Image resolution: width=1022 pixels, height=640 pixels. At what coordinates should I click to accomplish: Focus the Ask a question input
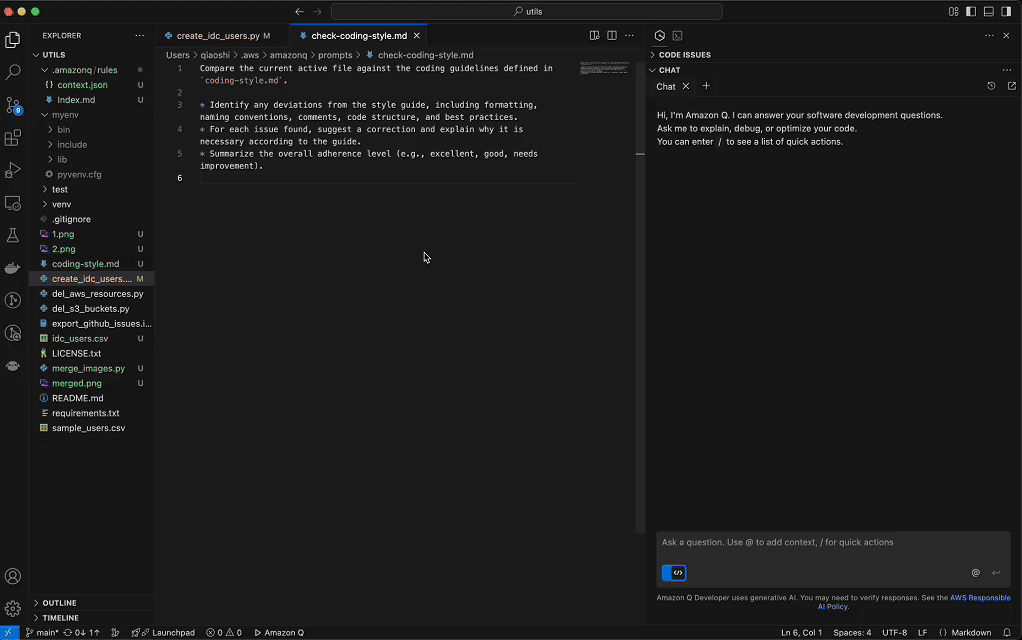[833, 543]
